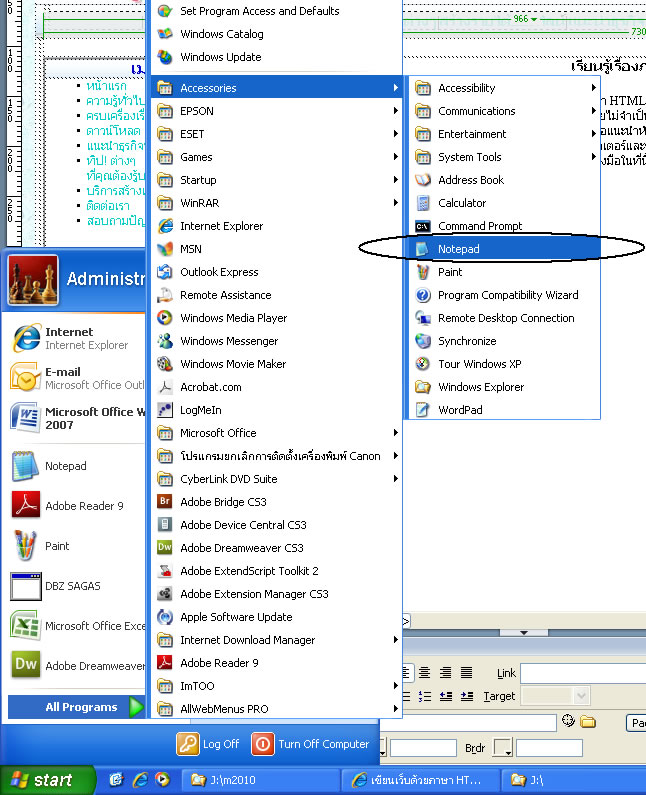Click the Outlook Express icon
646x795 pixels.
coord(165,272)
